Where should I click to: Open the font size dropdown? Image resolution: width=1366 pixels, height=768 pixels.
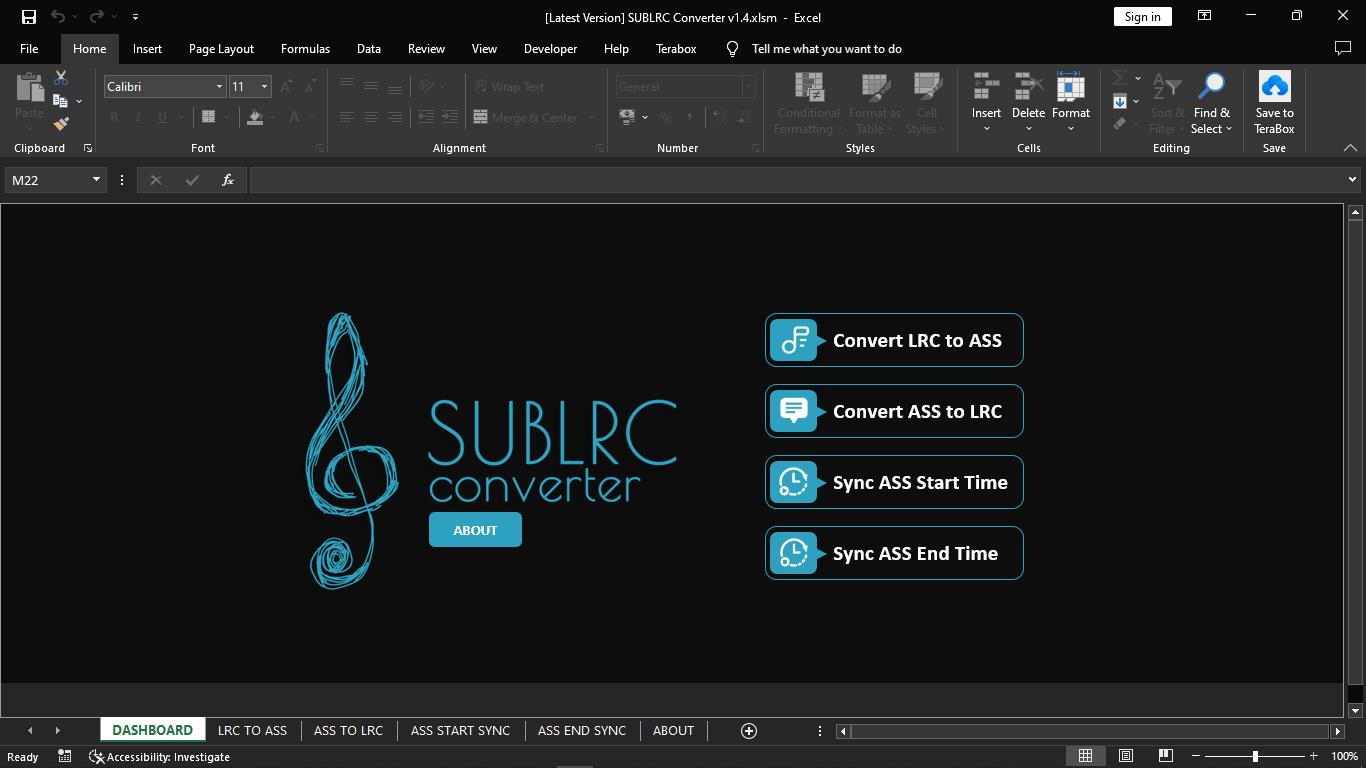(x=264, y=87)
